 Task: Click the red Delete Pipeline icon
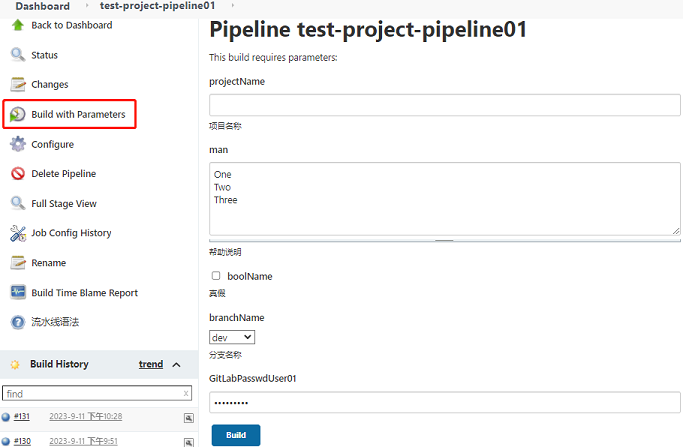[17, 174]
